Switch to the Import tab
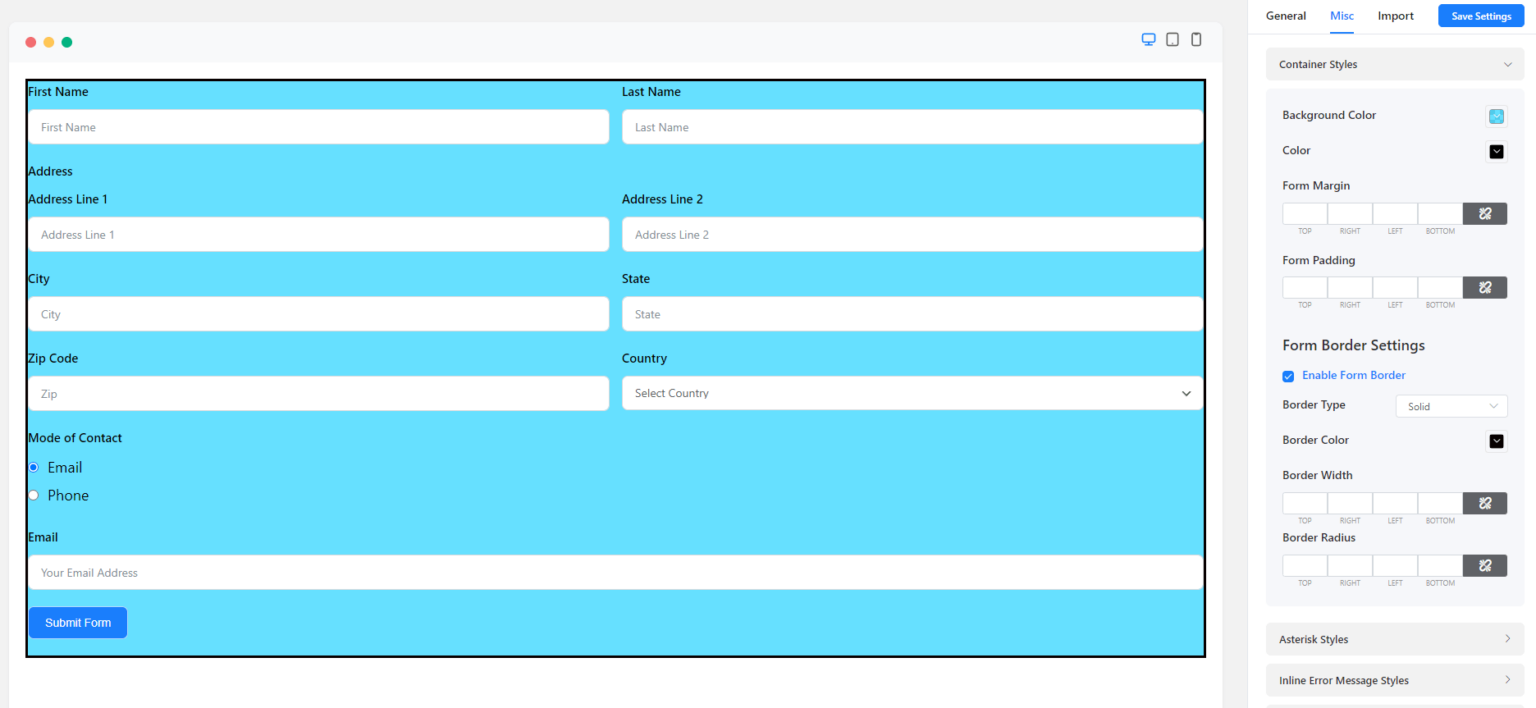Viewport: 1536px width, 708px height. [1395, 16]
